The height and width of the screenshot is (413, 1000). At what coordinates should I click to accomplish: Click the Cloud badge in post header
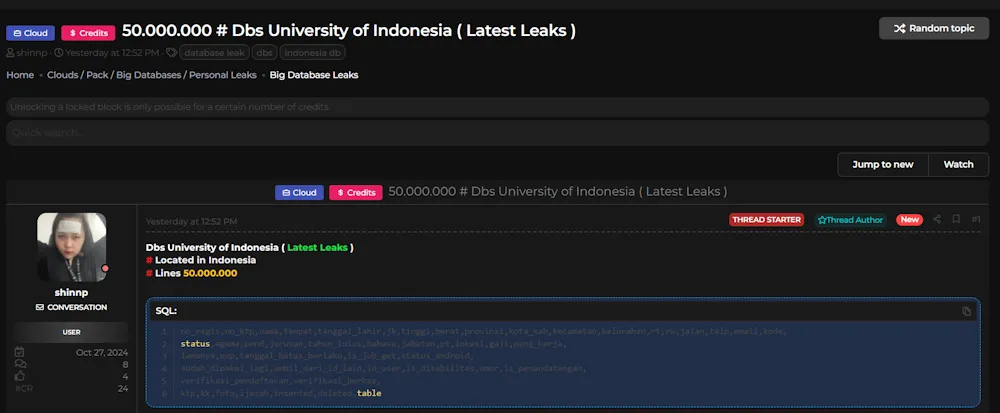299,192
